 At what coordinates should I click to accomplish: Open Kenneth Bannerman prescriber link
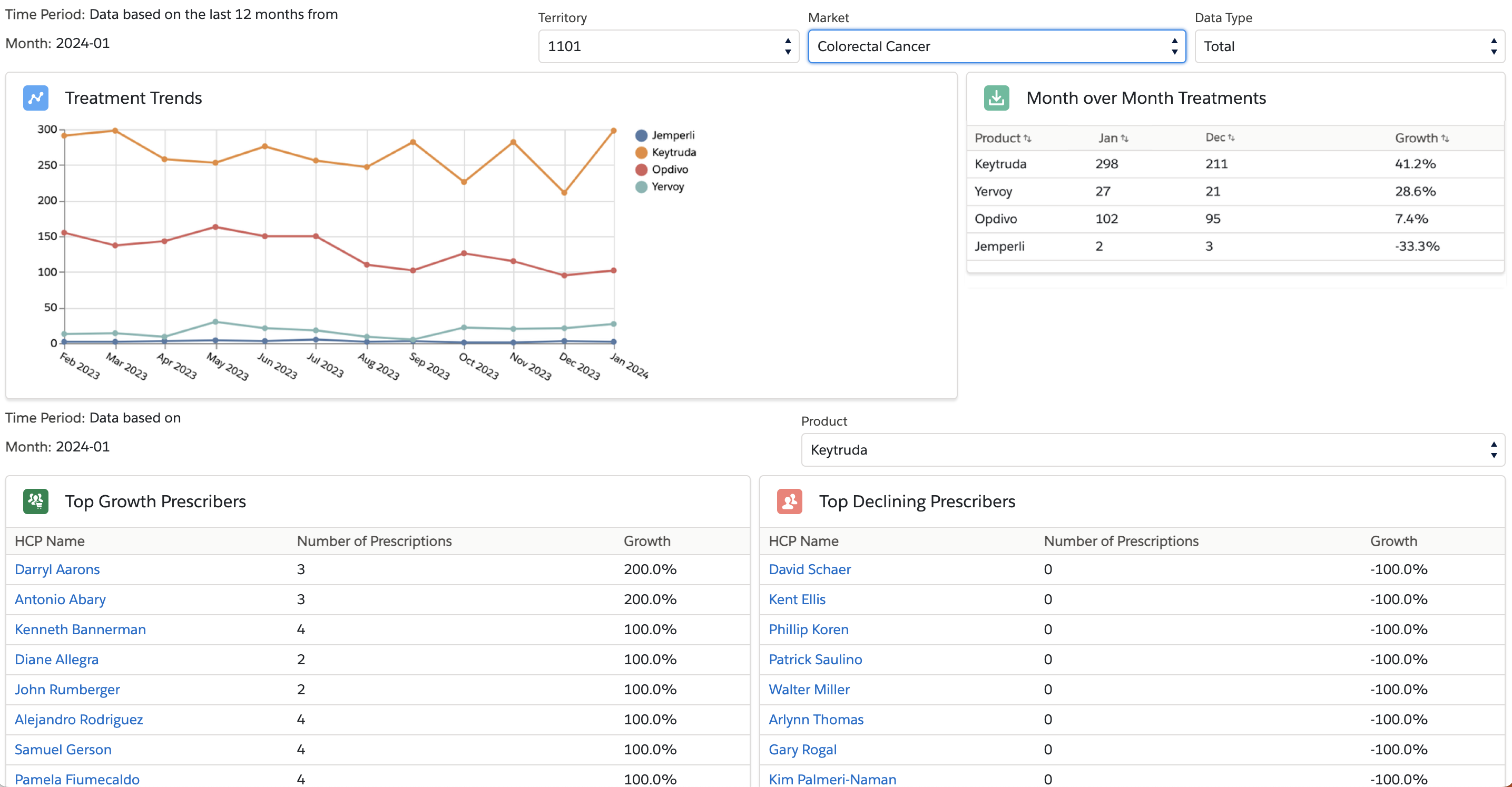tap(80, 629)
